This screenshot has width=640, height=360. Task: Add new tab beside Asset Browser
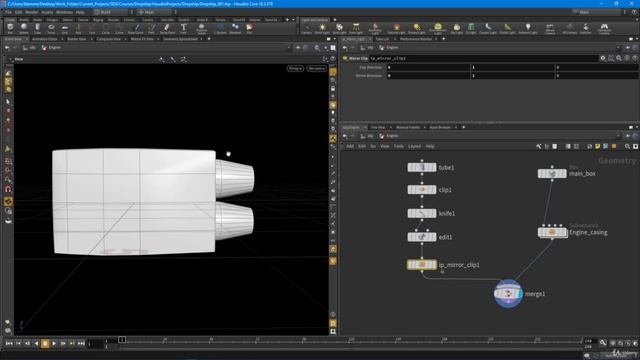(x=464, y=127)
